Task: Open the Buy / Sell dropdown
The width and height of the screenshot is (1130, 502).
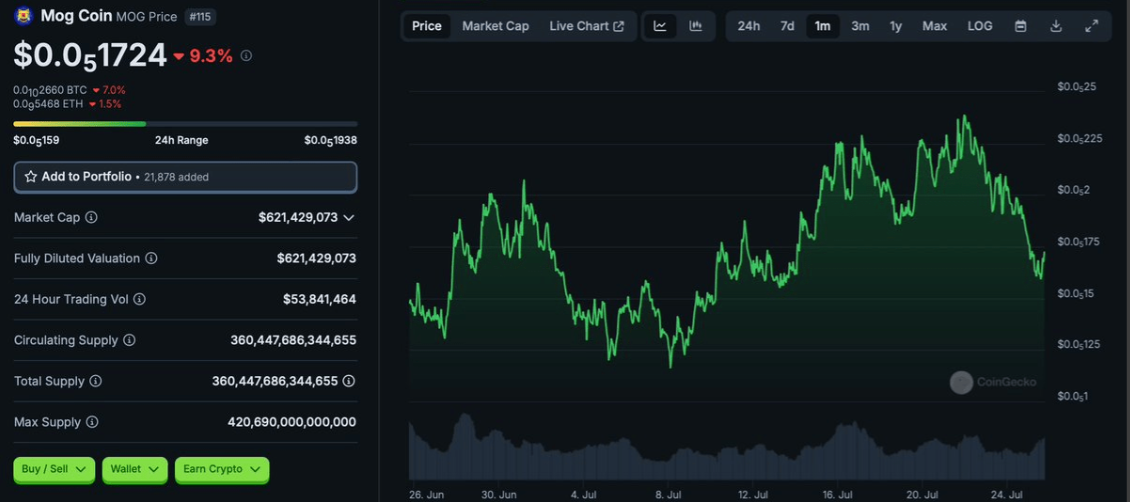Action: 54,469
